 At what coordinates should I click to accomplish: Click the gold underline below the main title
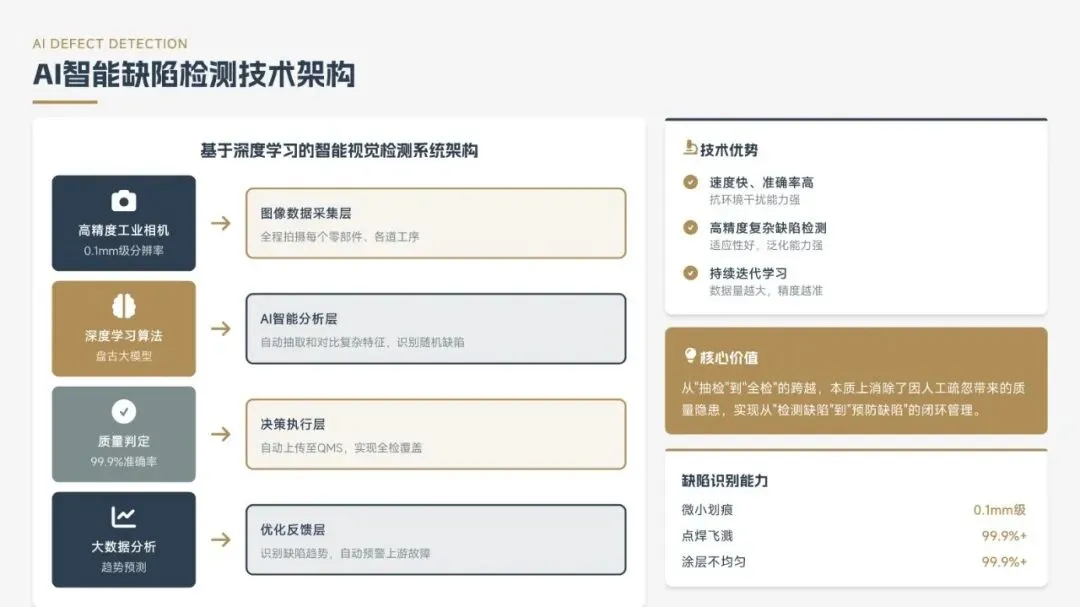(65, 102)
